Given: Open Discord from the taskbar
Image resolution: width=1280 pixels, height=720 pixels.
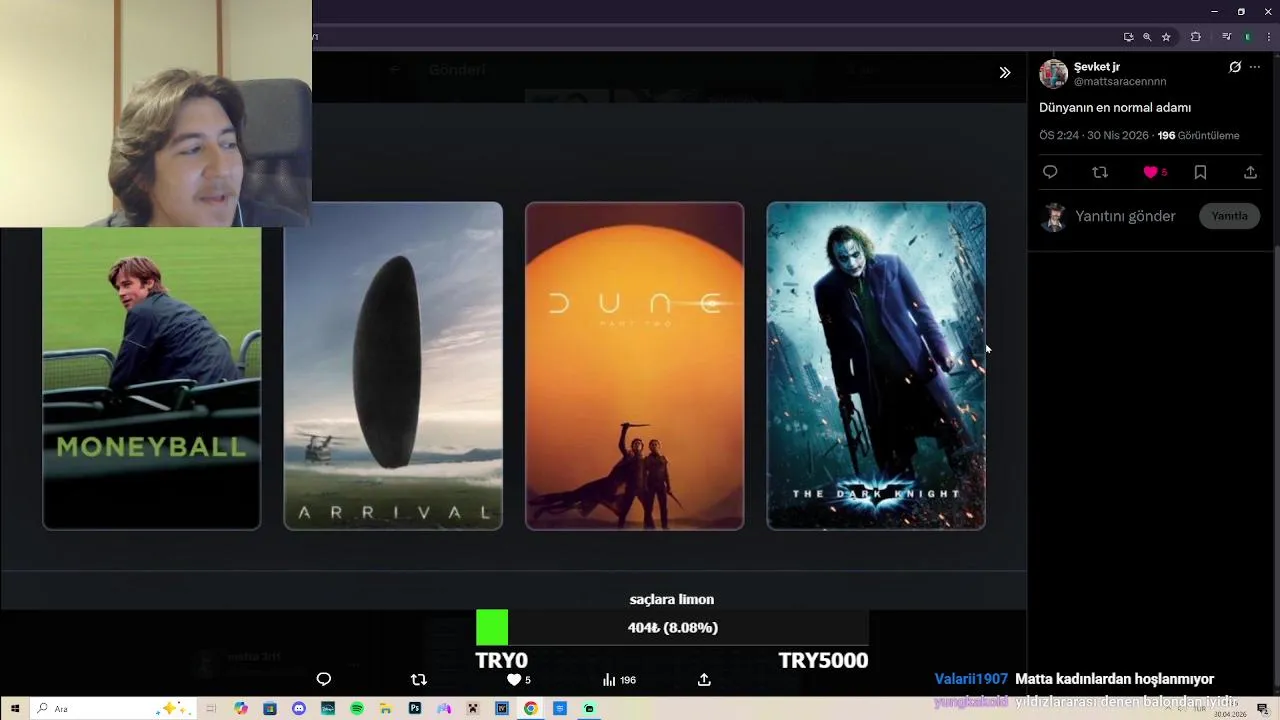Looking at the screenshot, I should (x=299, y=708).
